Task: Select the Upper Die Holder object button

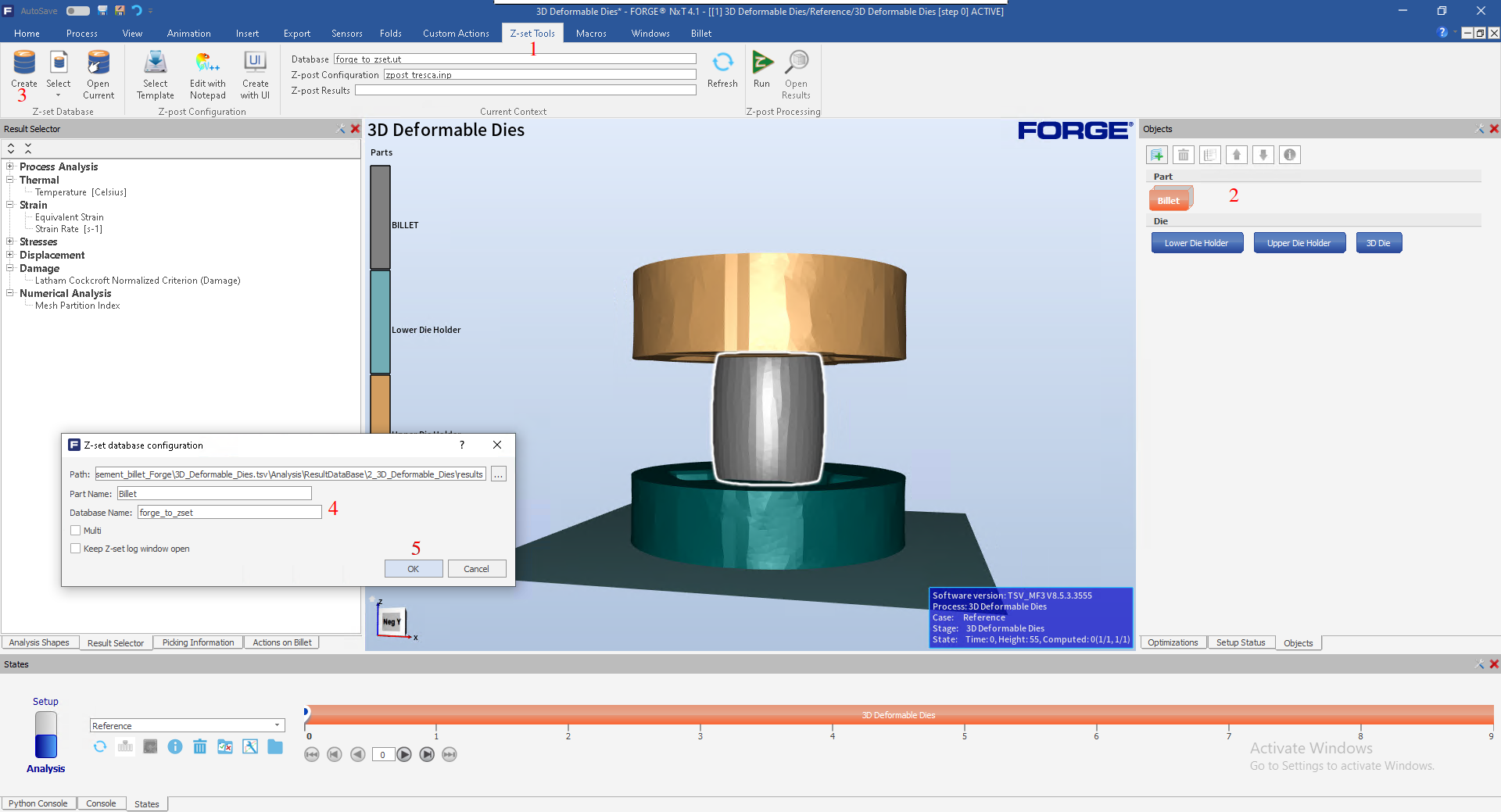Action: pos(1299,243)
